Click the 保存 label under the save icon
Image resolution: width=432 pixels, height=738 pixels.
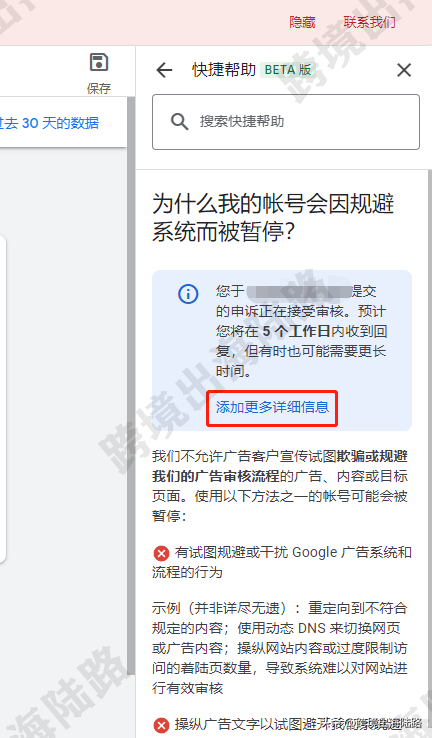(99, 88)
